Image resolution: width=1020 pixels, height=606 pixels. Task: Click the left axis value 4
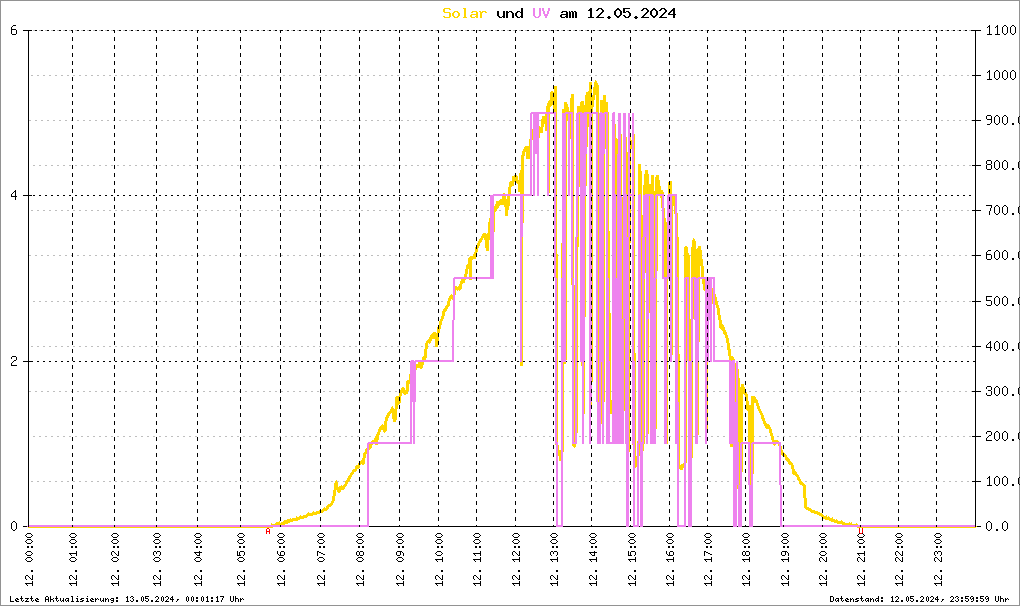14,196
